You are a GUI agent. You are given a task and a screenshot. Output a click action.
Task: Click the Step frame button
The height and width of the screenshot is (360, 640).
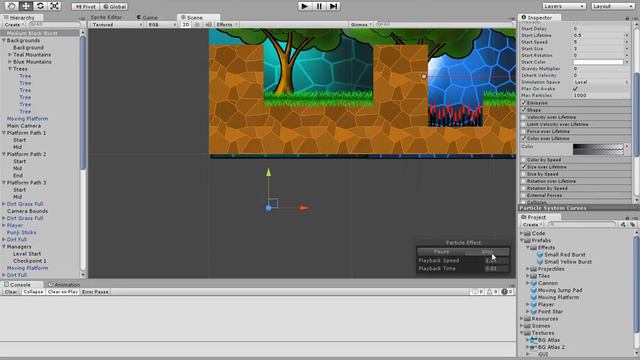333,6
